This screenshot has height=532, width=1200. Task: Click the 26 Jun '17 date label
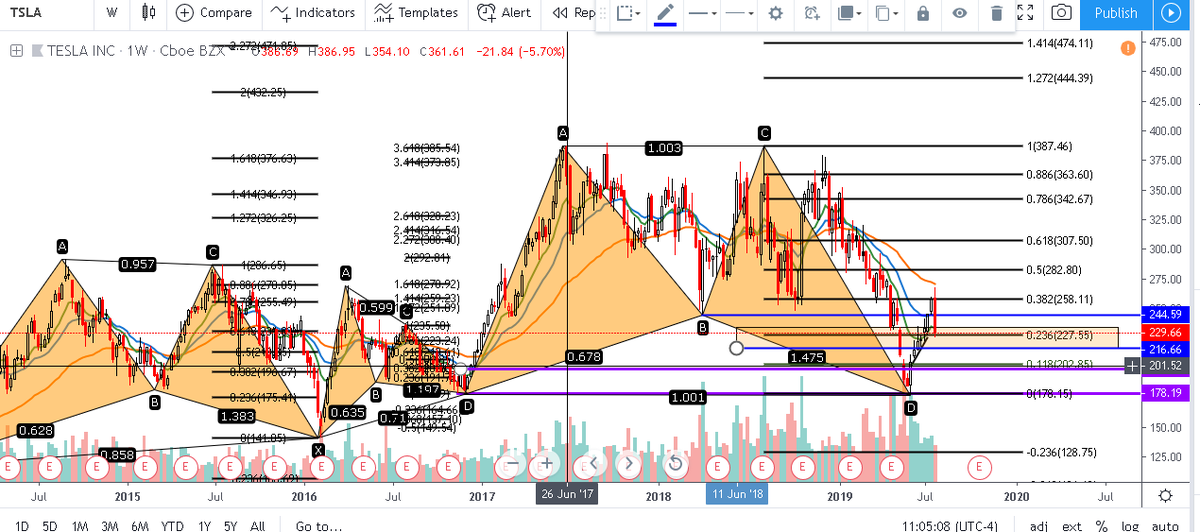pos(567,495)
